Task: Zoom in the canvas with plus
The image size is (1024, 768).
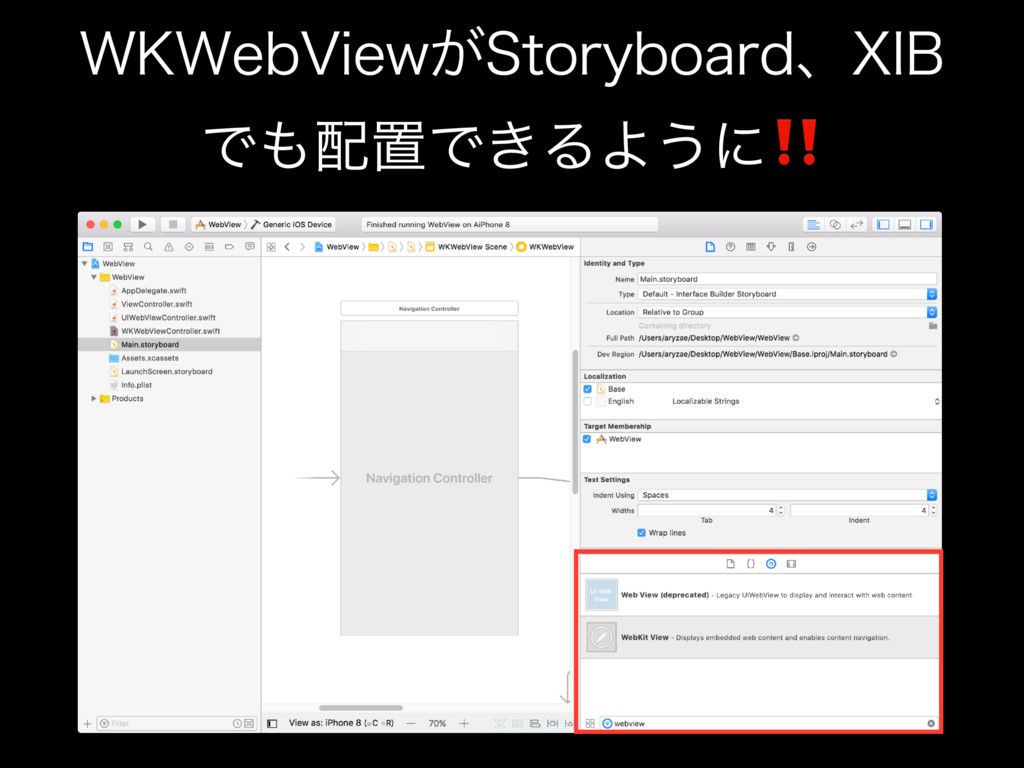Action: [x=464, y=724]
